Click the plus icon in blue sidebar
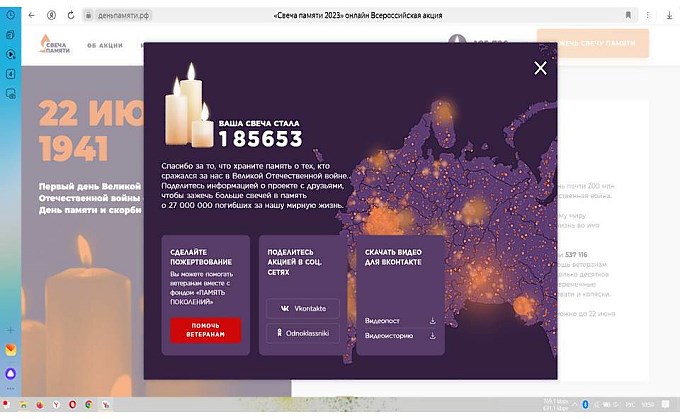Viewport: 680px width, 419px height. click(10, 330)
